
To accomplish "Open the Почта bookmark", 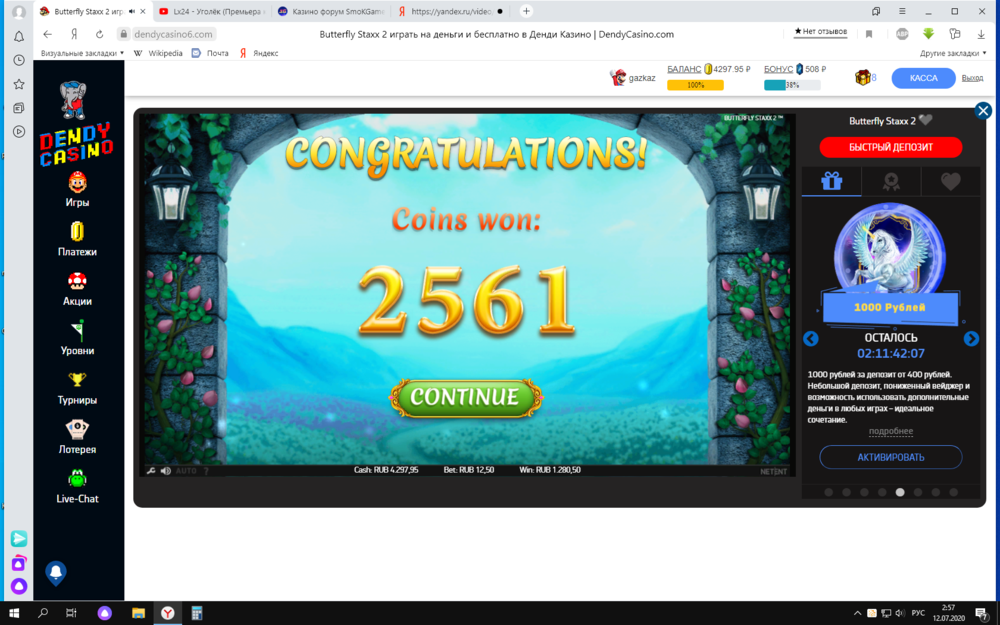I will pyautogui.click(x=210, y=54).
